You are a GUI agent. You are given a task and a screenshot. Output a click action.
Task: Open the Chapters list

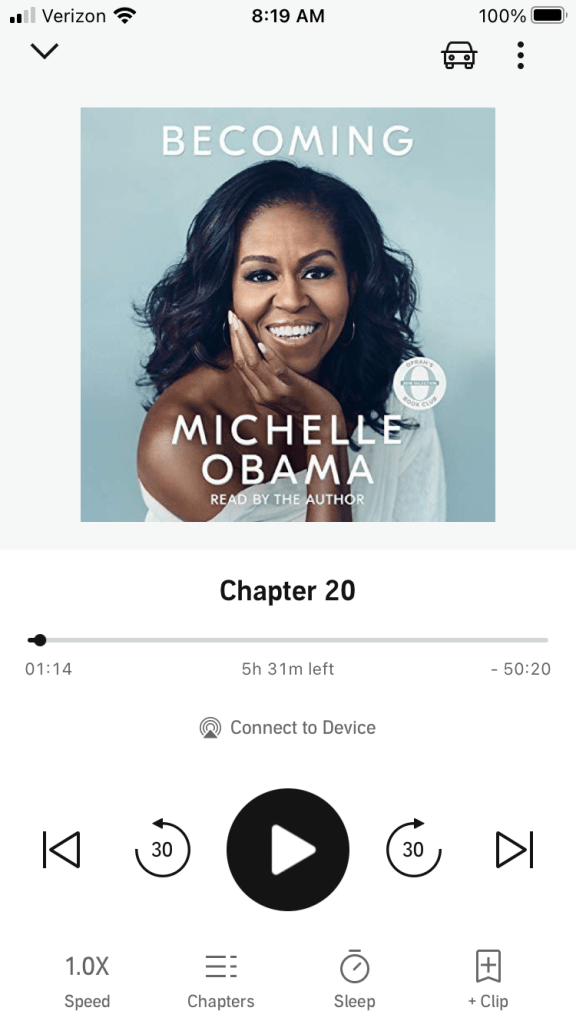[x=221, y=981]
